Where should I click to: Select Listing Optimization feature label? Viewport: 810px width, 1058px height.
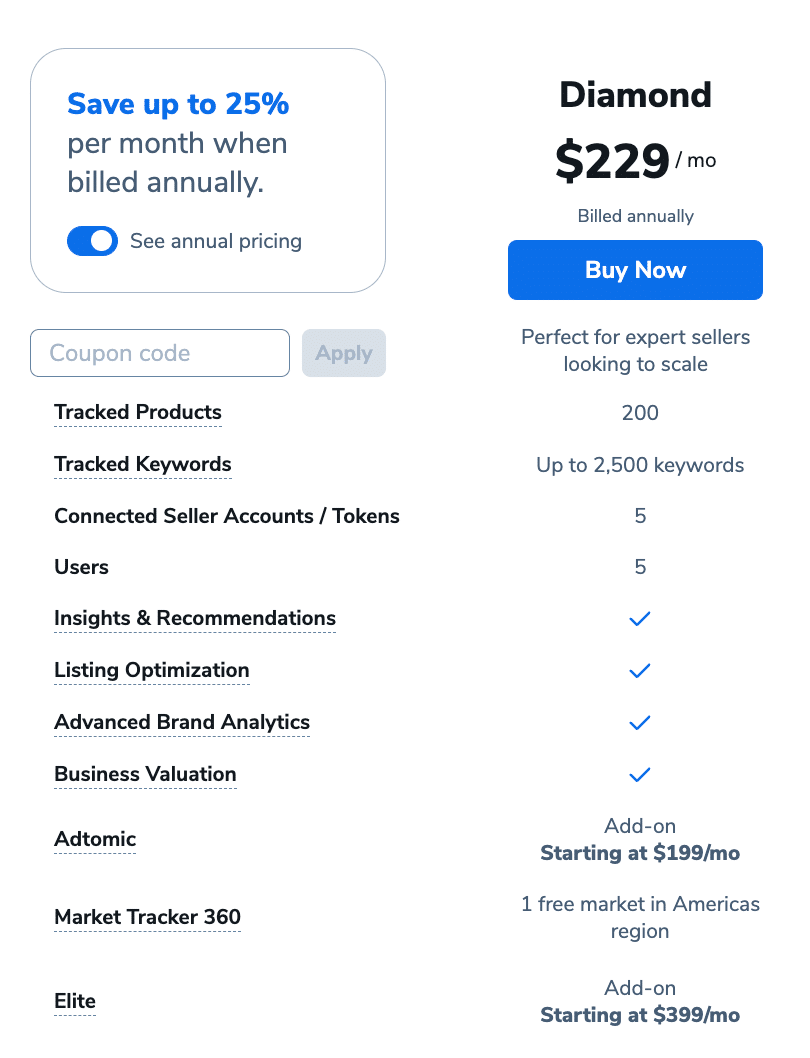(x=152, y=670)
